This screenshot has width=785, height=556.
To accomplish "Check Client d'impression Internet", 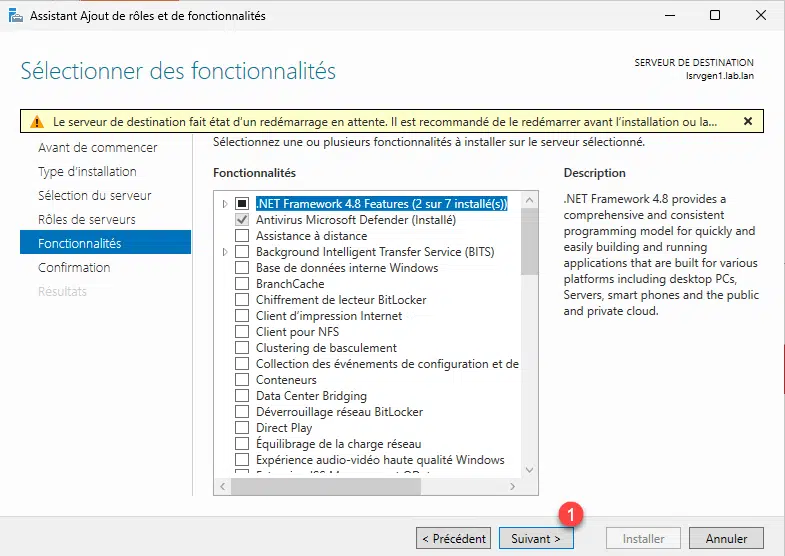I will pyautogui.click(x=242, y=316).
